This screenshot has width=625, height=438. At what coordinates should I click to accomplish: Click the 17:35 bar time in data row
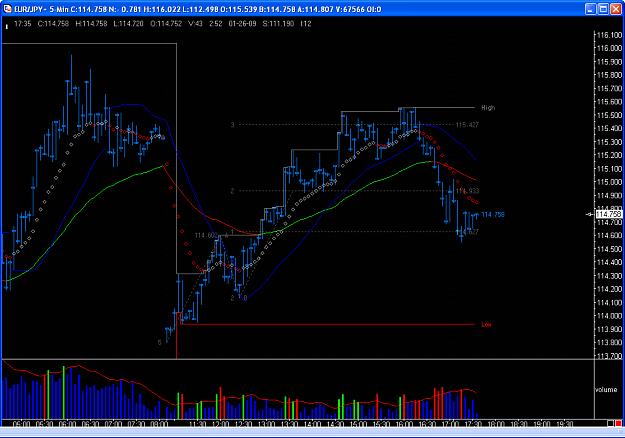[x=22, y=24]
